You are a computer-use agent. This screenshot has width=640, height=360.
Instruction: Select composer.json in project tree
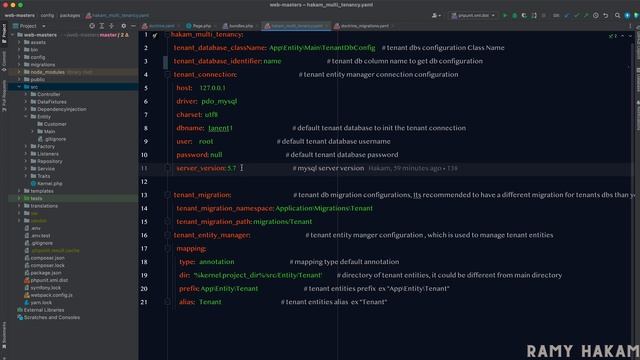pos(44,258)
